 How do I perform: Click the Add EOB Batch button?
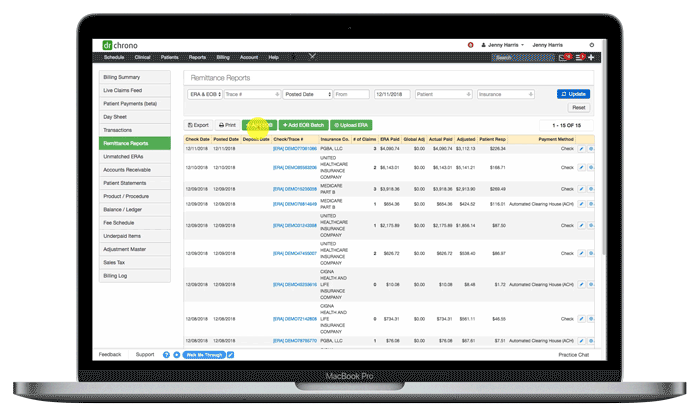pos(304,125)
